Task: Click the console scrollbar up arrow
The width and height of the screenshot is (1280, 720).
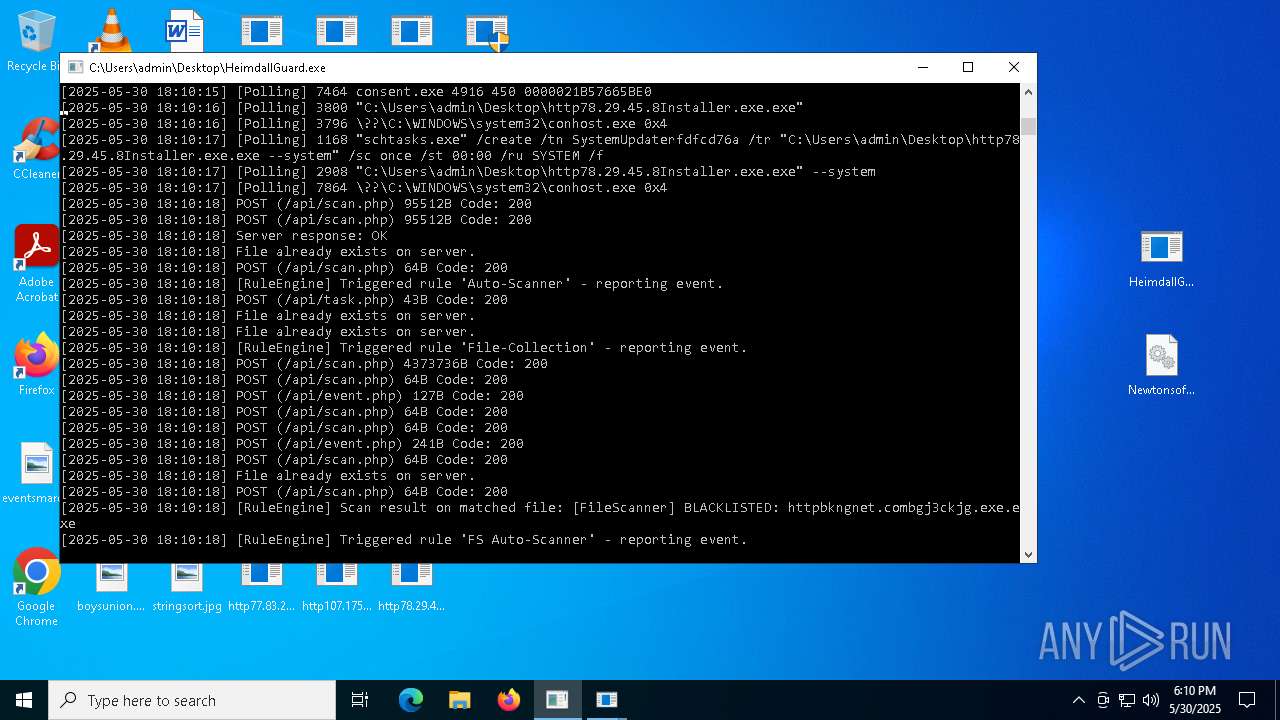Action: (1028, 92)
